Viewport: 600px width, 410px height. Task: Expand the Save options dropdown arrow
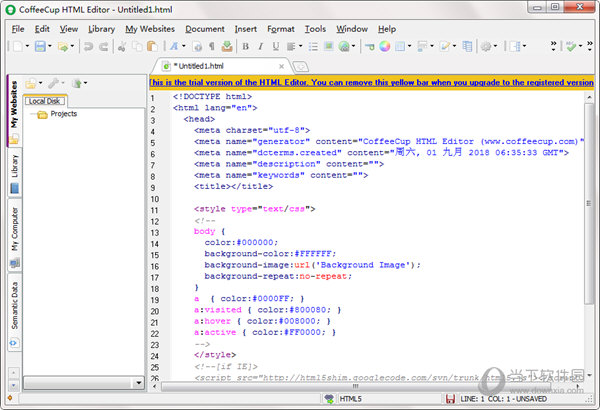(x=50, y=46)
